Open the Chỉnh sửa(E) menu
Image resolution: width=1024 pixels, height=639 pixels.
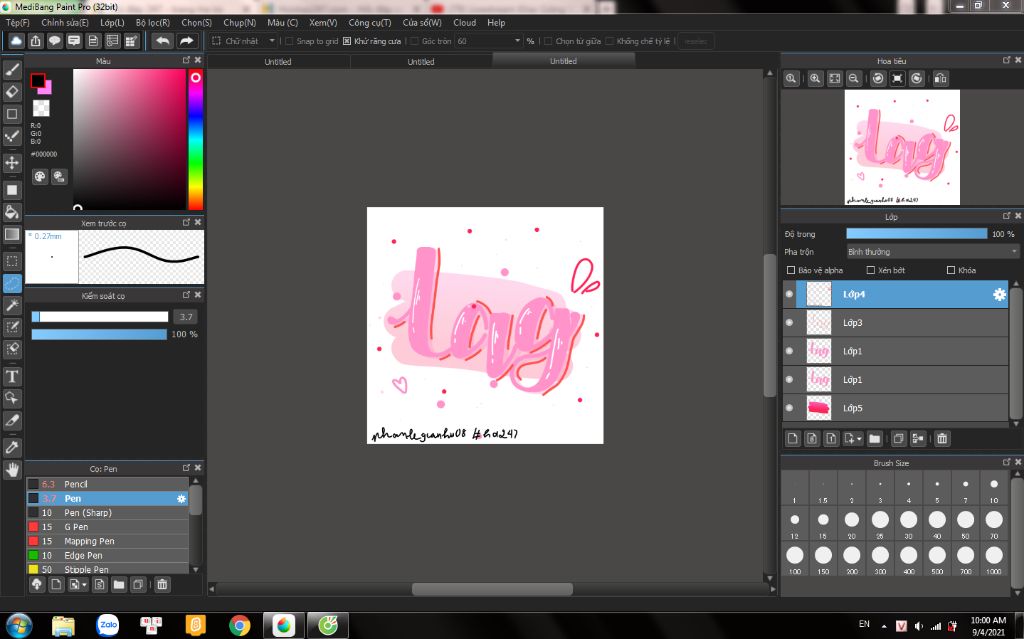coord(65,22)
